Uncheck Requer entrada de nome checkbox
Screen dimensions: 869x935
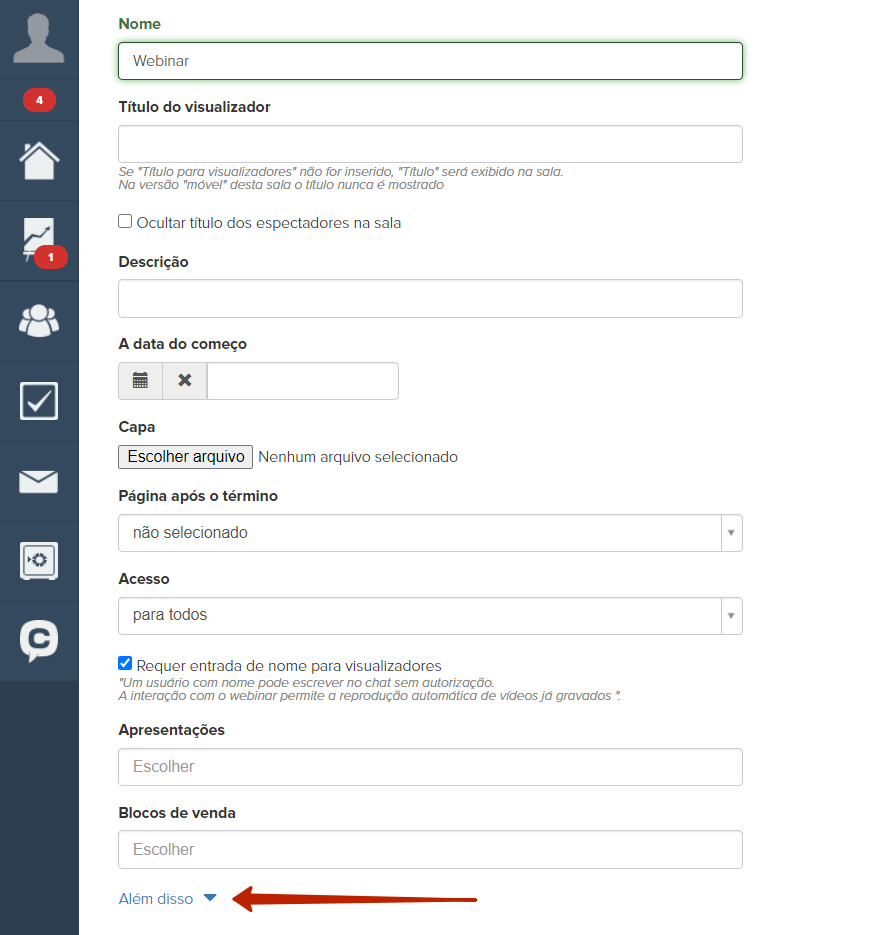pyautogui.click(x=125, y=664)
